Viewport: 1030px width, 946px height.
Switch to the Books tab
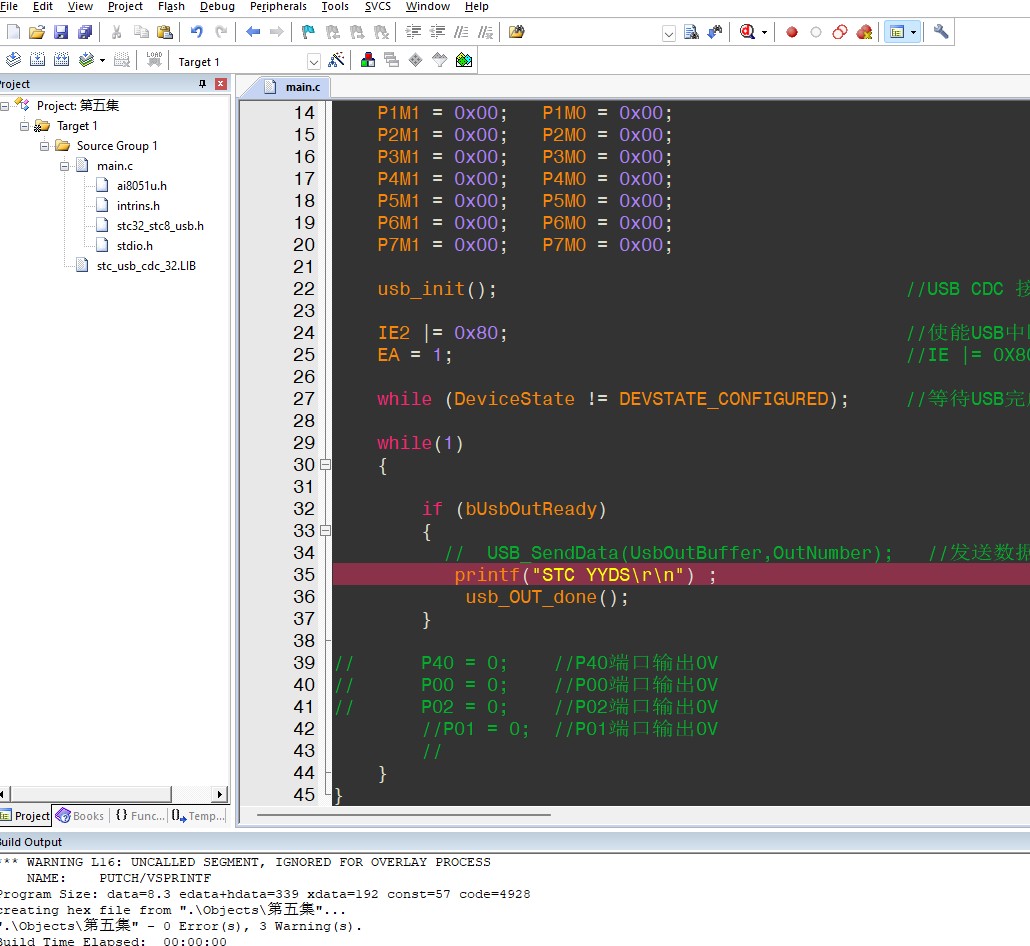point(80,816)
